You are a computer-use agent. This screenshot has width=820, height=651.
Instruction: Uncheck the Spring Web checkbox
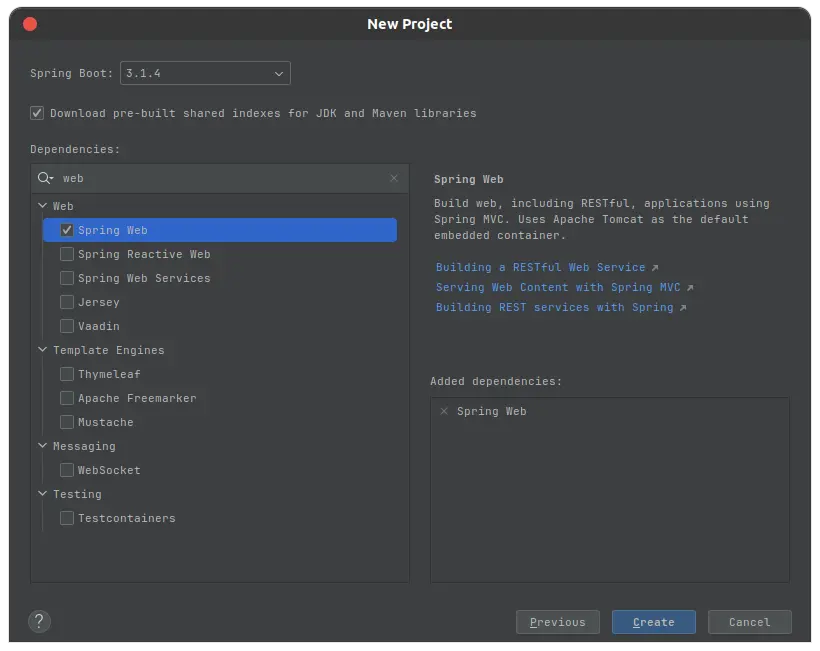click(x=67, y=230)
